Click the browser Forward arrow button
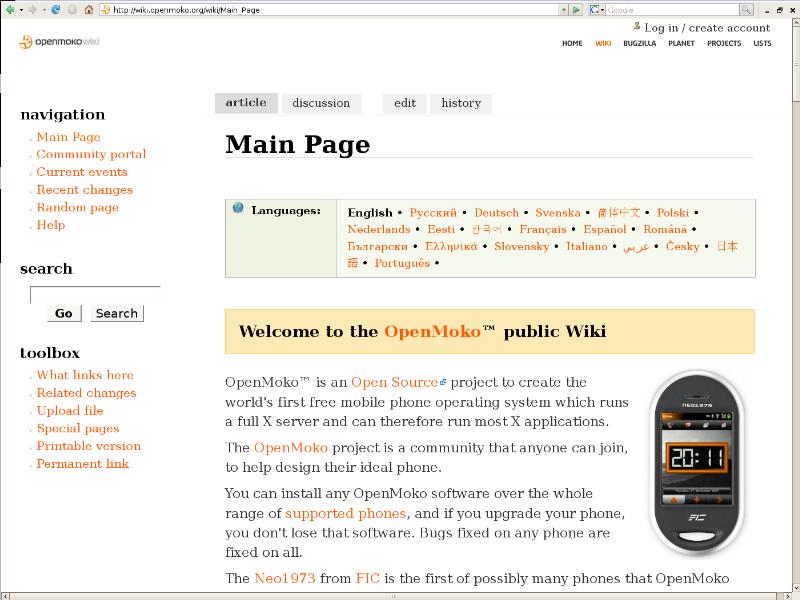 (x=32, y=9)
